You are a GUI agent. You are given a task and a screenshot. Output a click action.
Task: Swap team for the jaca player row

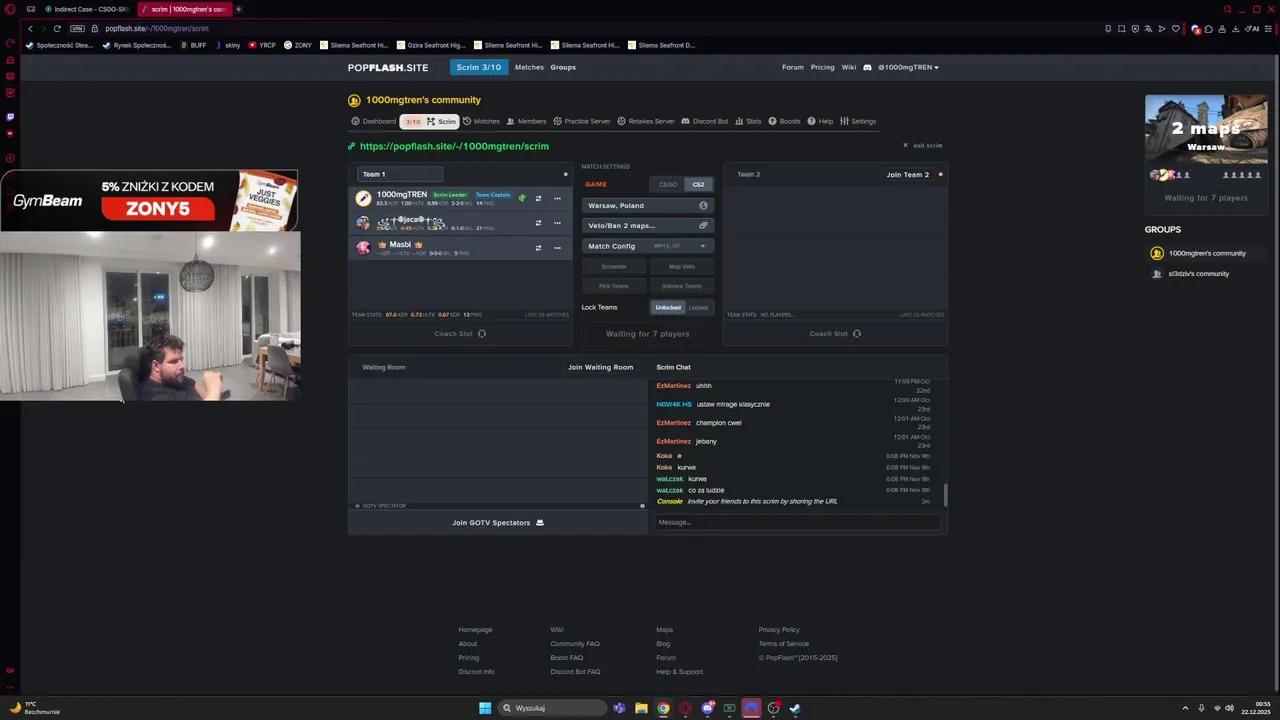click(x=538, y=223)
